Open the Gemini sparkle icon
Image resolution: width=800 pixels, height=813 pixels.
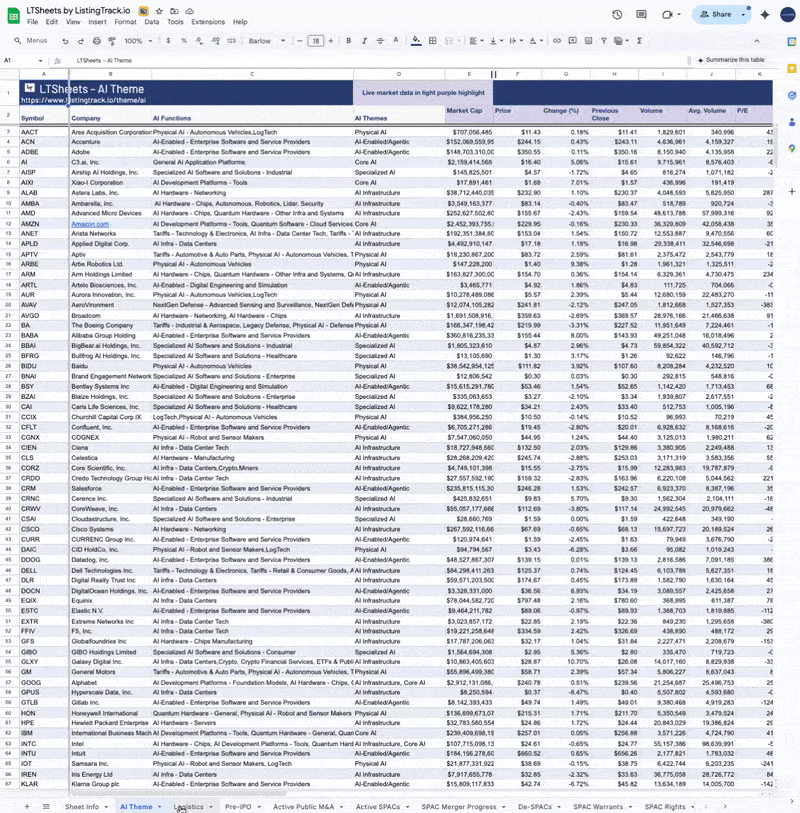(765, 15)
